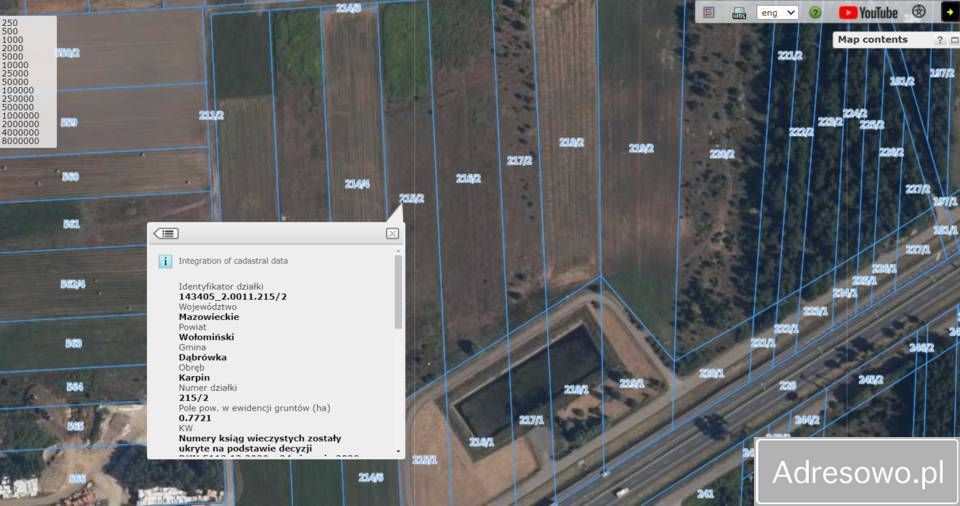Close the cadastral data info popup
960x506 pixels.
[392, 233]
